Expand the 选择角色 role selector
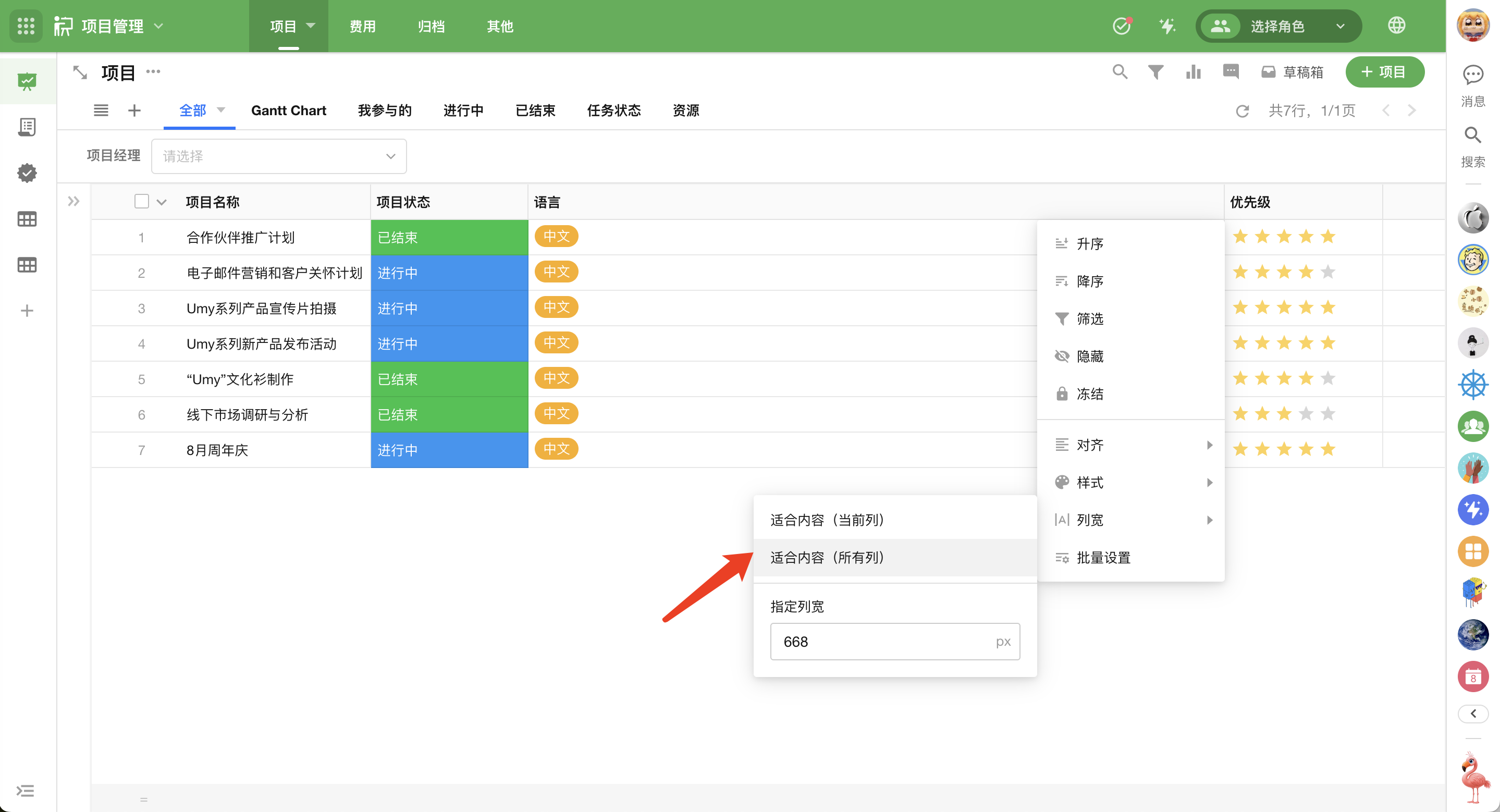The image size is (1500, 812). tap(1278, 26)
